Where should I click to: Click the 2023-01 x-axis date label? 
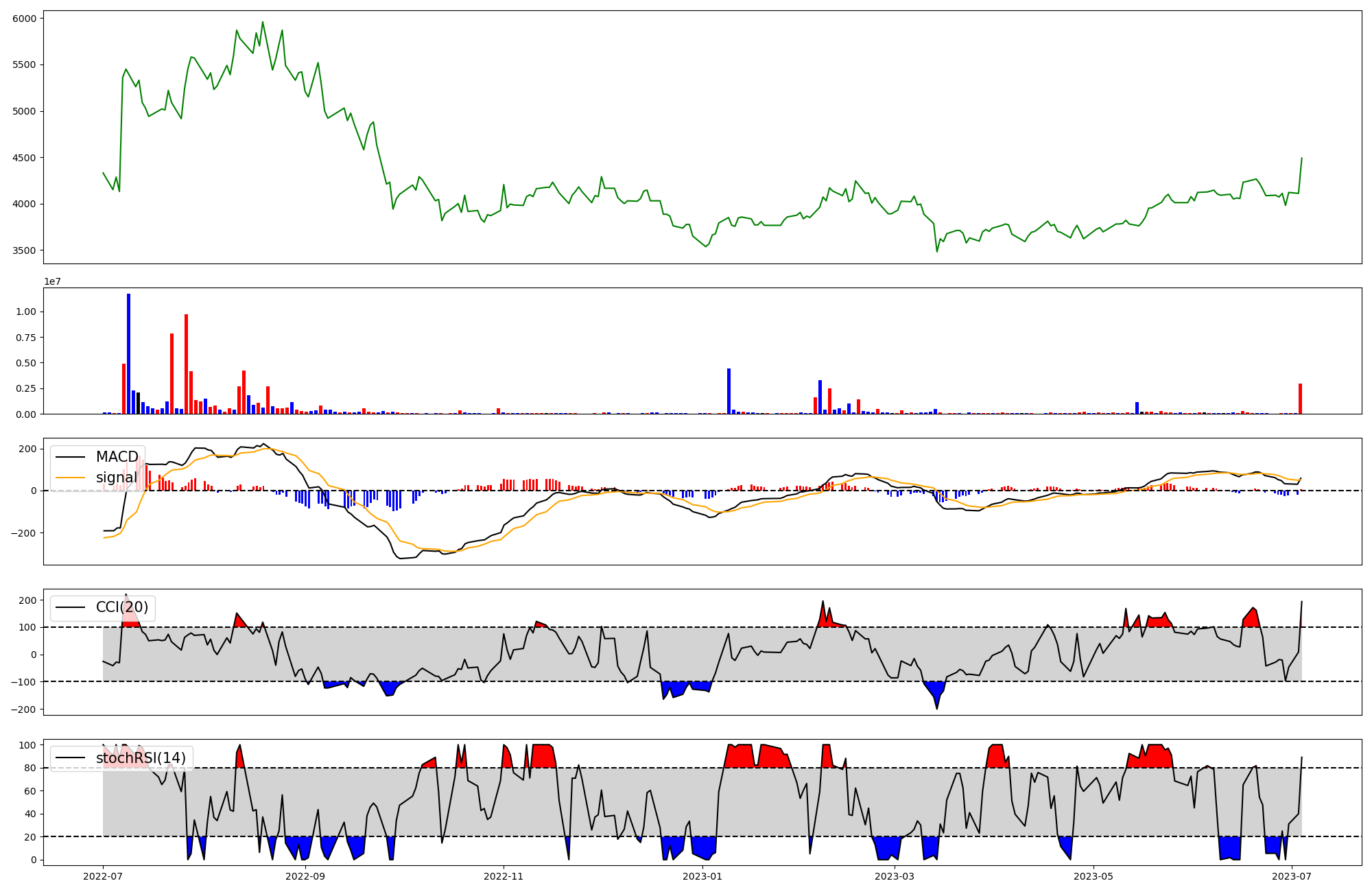702,876
